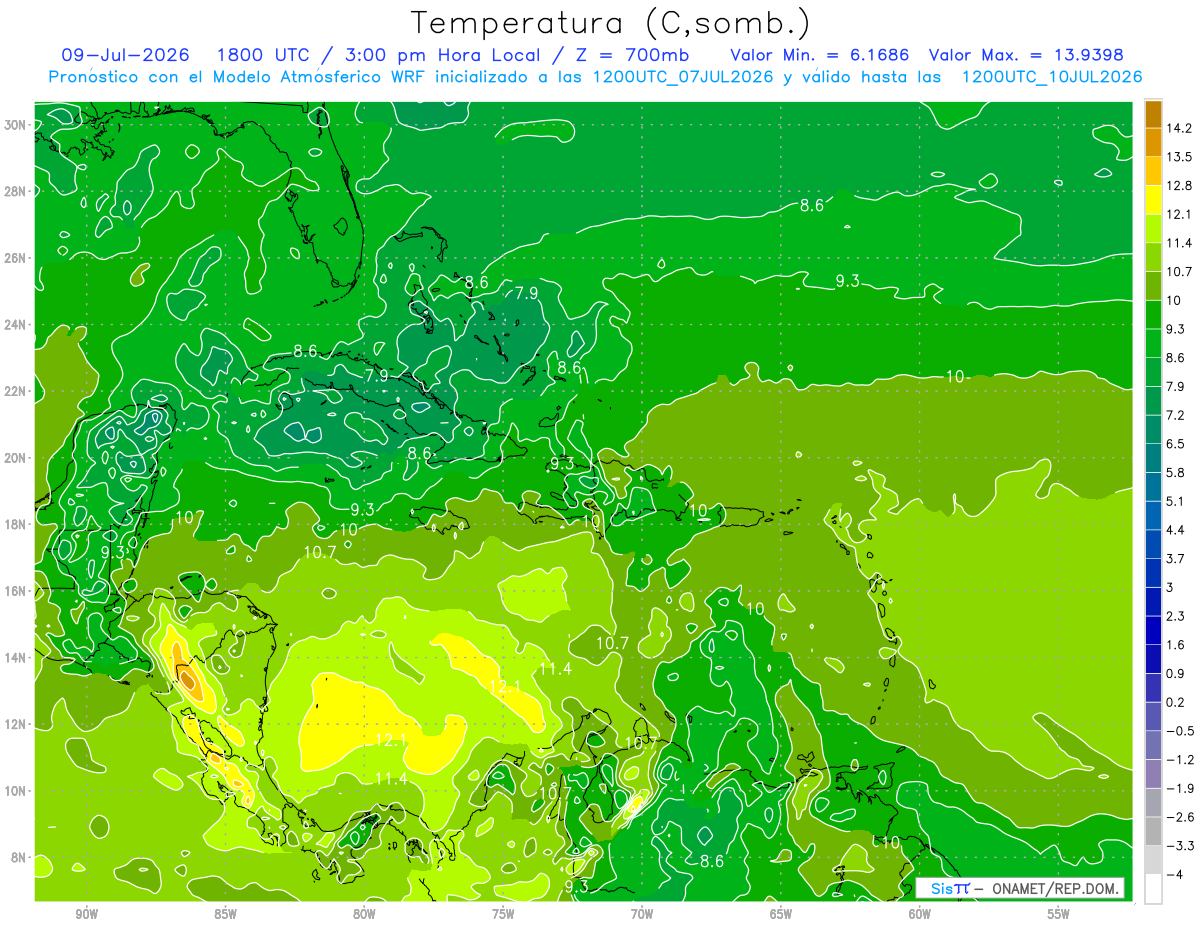
Task: Click legend value "-4"
Action: click(1175, 875)
